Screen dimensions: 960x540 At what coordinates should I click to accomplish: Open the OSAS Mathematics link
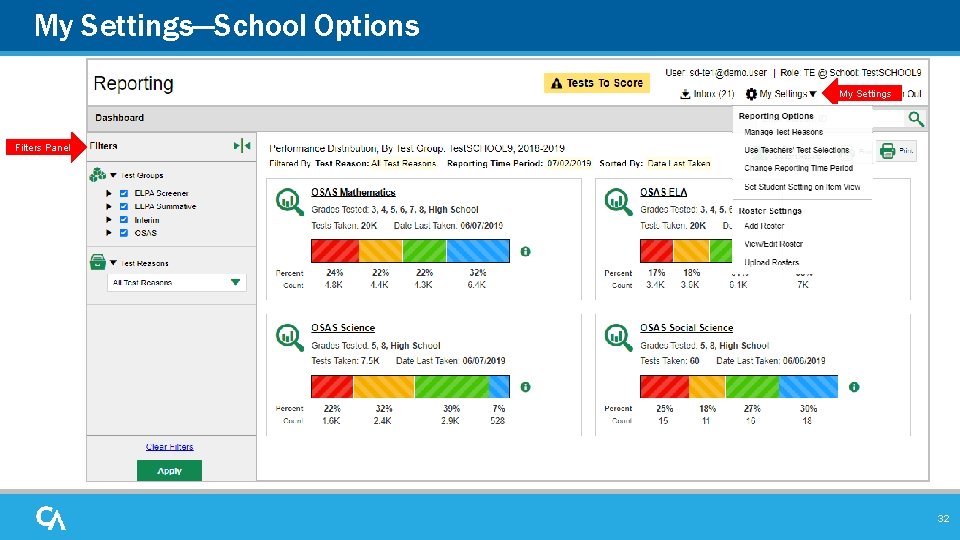(353, 192)
